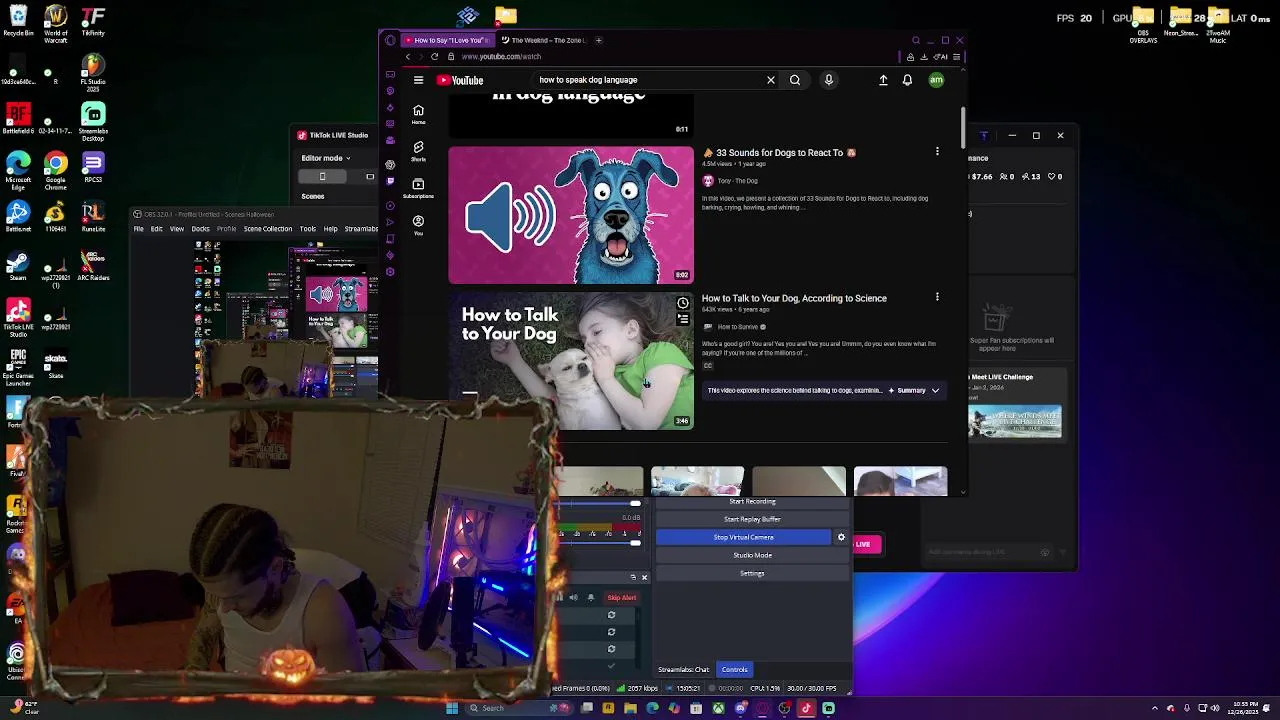Open OBS Settings button
This screenshot has height=720, width=1280.
(752, 573)
